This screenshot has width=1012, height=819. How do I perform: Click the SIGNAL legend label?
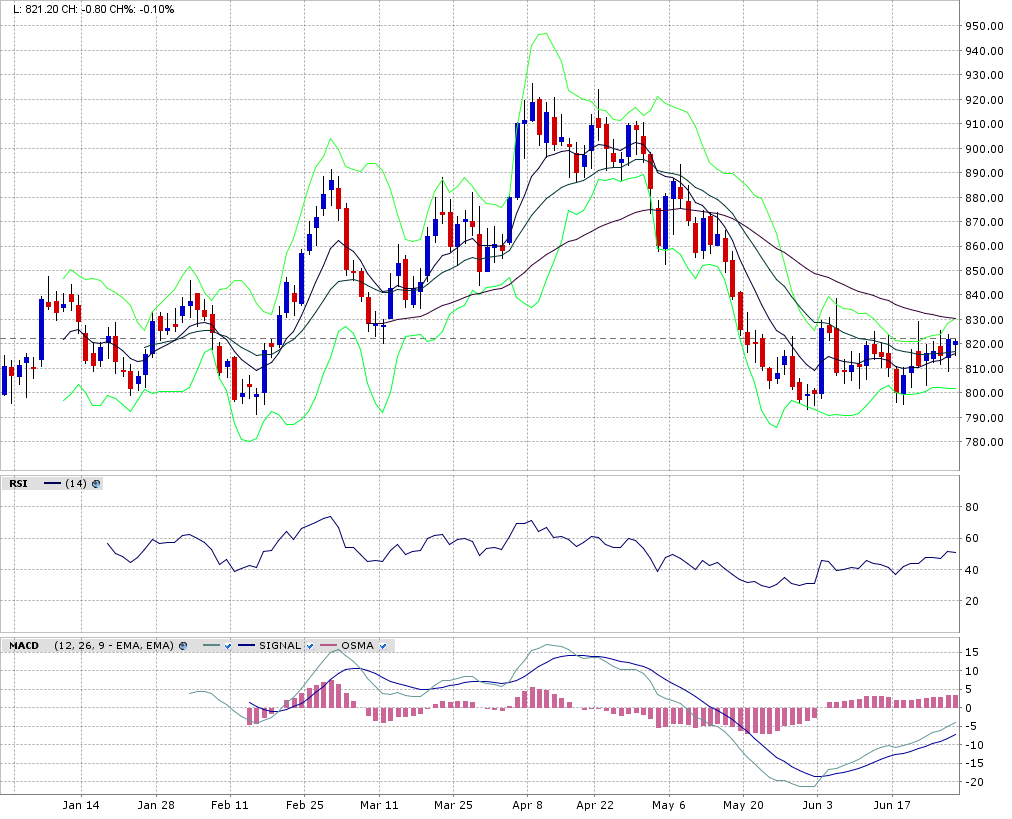click(279, 646)
